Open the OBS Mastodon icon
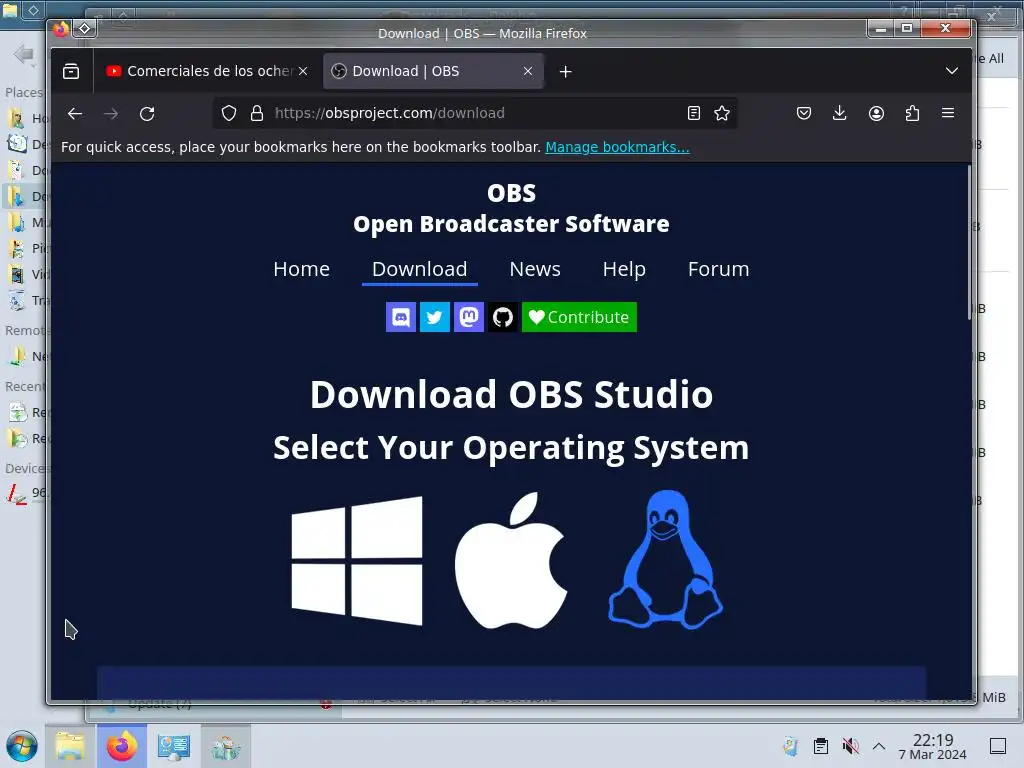The height and width of the screenshot is (768, 1024). [469, 317]
